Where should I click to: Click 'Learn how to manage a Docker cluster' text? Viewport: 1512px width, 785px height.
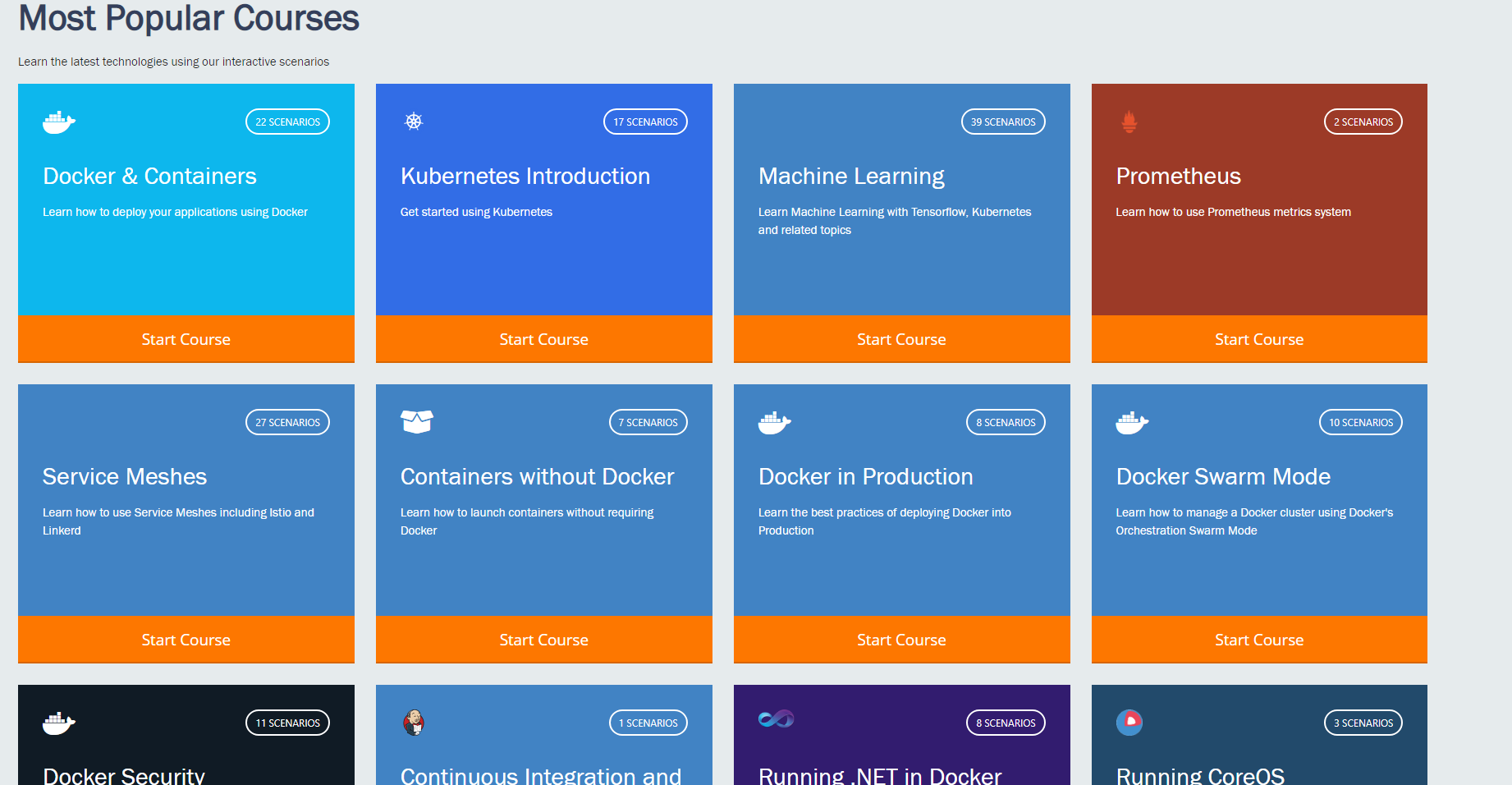[1254, 521]
